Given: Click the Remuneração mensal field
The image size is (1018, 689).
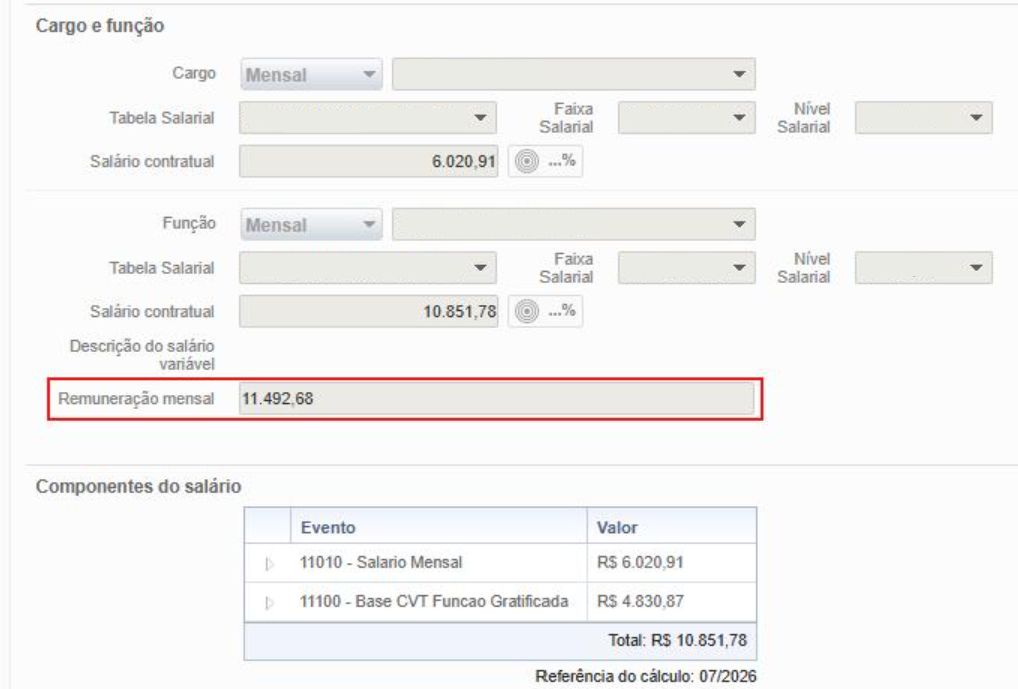Looking at the screenshot, I should [x=497, y=399].
